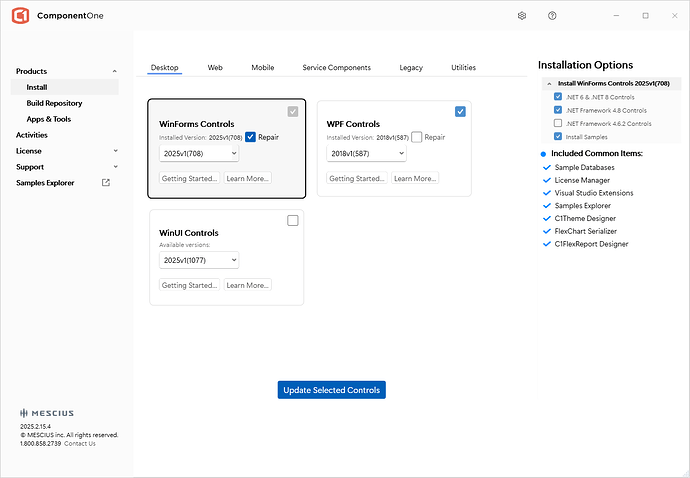Open settings via the gear icon
Screen dimensions: 690x478
[x=522, y=16]
